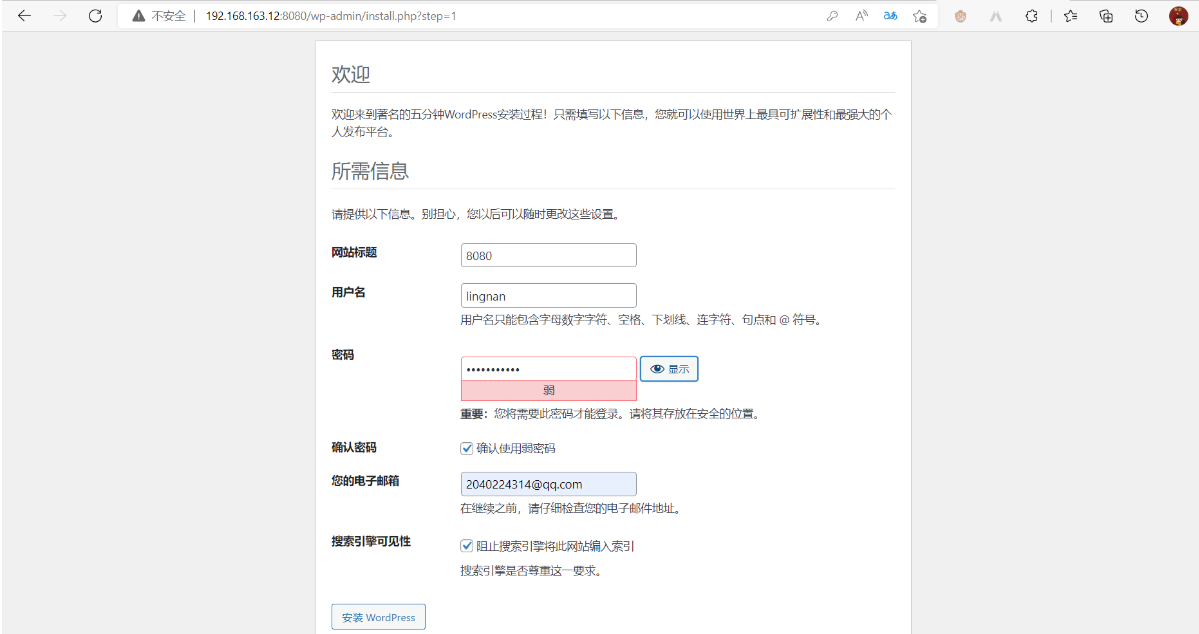Image resolution: width=1199 pixels, height=634 pixels.
Task: Click the 安装 WordPress button
Action: [378, 616]
